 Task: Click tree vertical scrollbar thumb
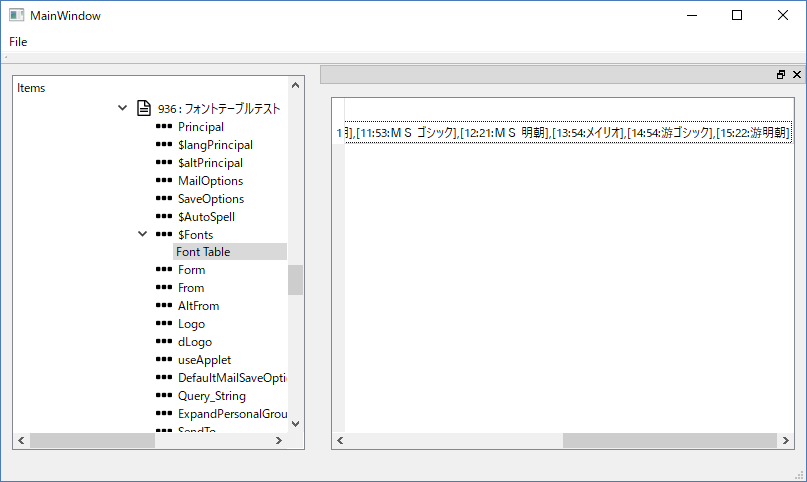295,280
